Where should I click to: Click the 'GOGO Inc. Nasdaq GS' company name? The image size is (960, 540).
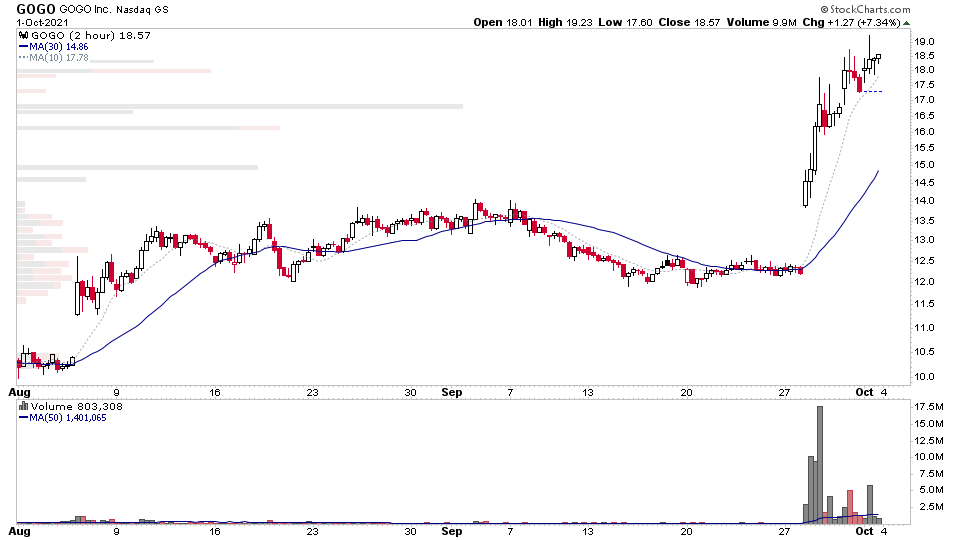tap(114, 10)
